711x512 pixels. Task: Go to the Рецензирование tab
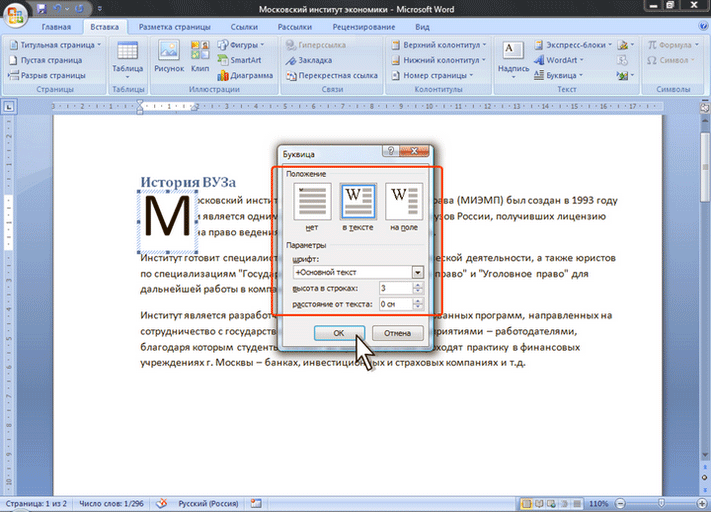coord(364,27)
